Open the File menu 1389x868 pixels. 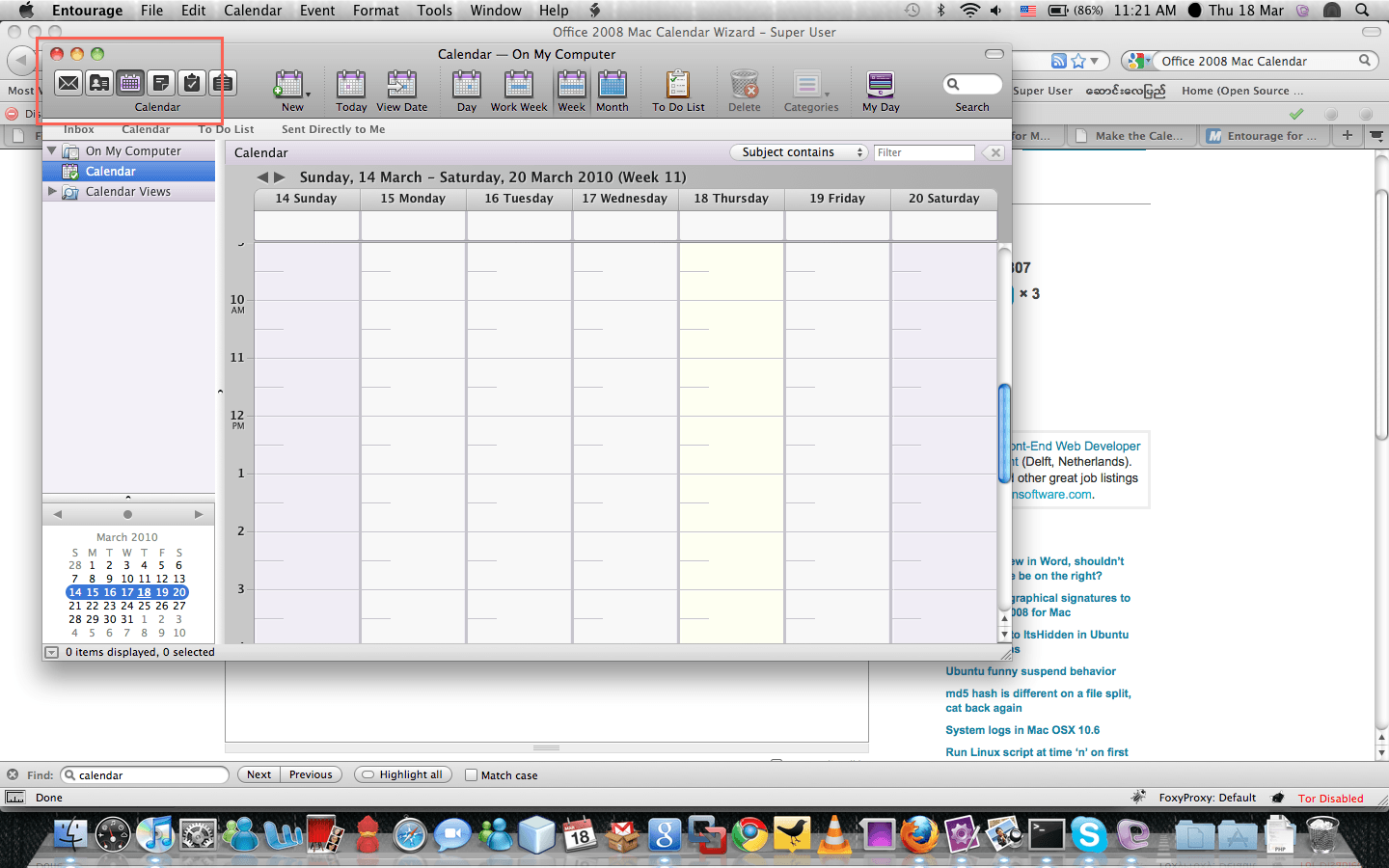click(151, 10)
